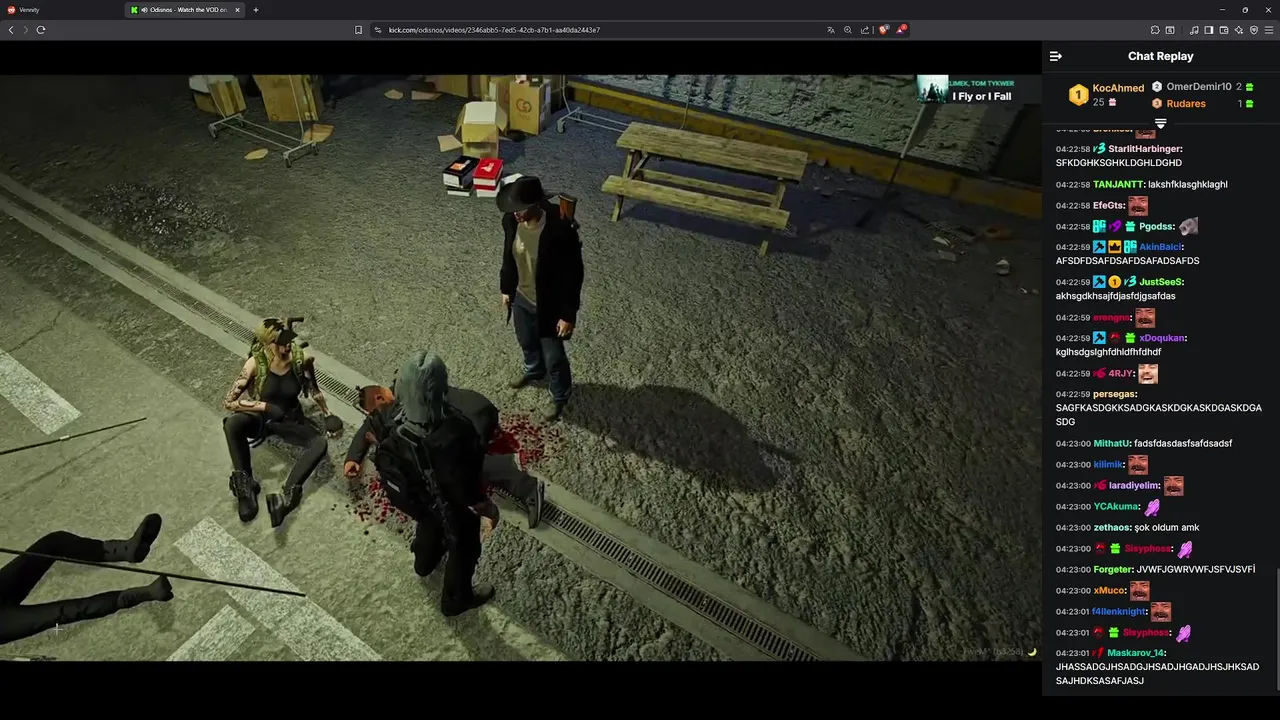Click the pink gift icon under KocAhmed
Image resolution: width=1280 pixels, height=720 pixels.
[1112, 103]
